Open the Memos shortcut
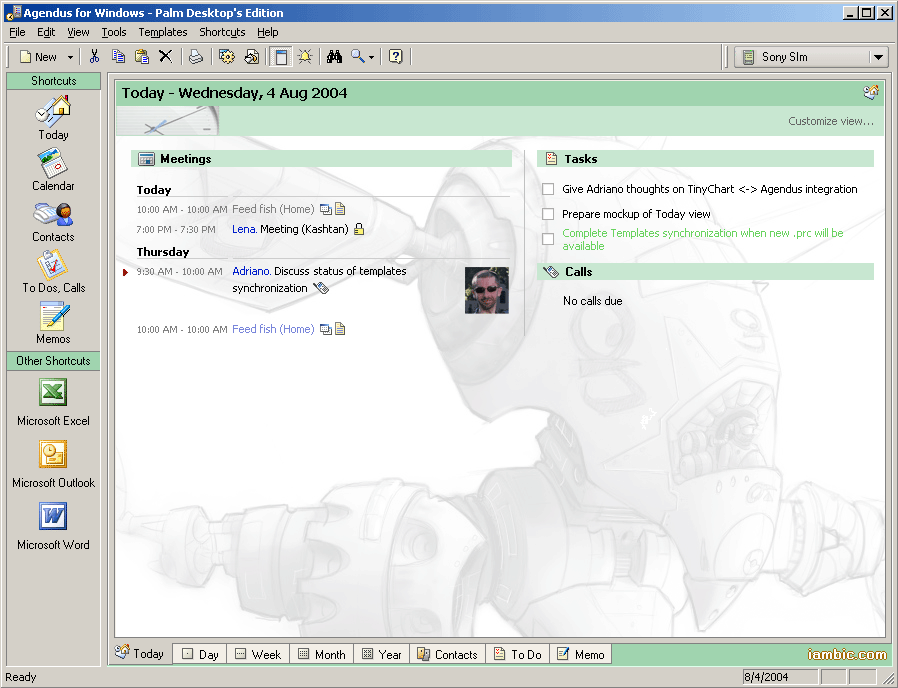898x688 pixels. tap(53, 323)
